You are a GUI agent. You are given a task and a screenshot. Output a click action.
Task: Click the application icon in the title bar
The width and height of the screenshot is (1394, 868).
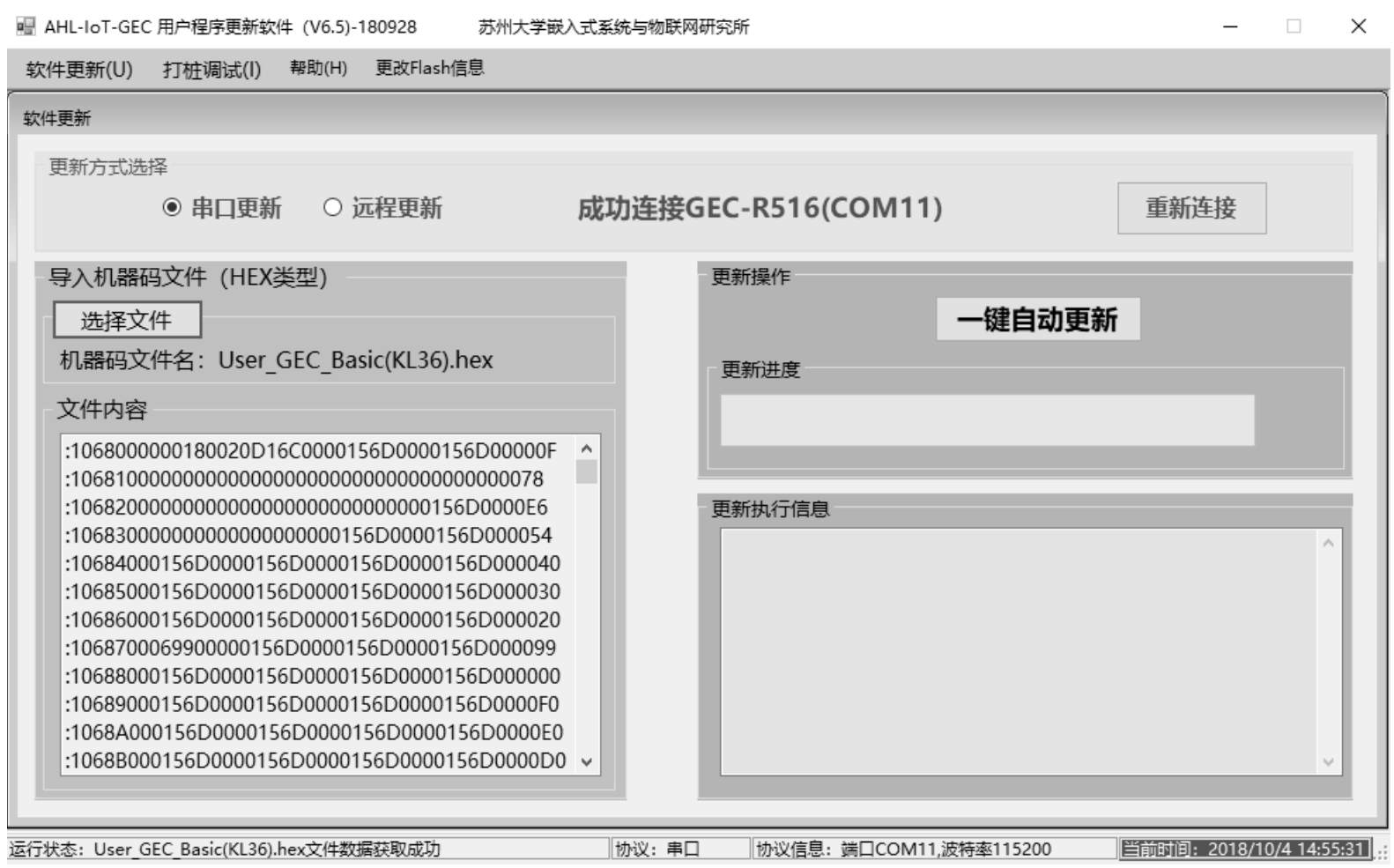pos(25,26)
